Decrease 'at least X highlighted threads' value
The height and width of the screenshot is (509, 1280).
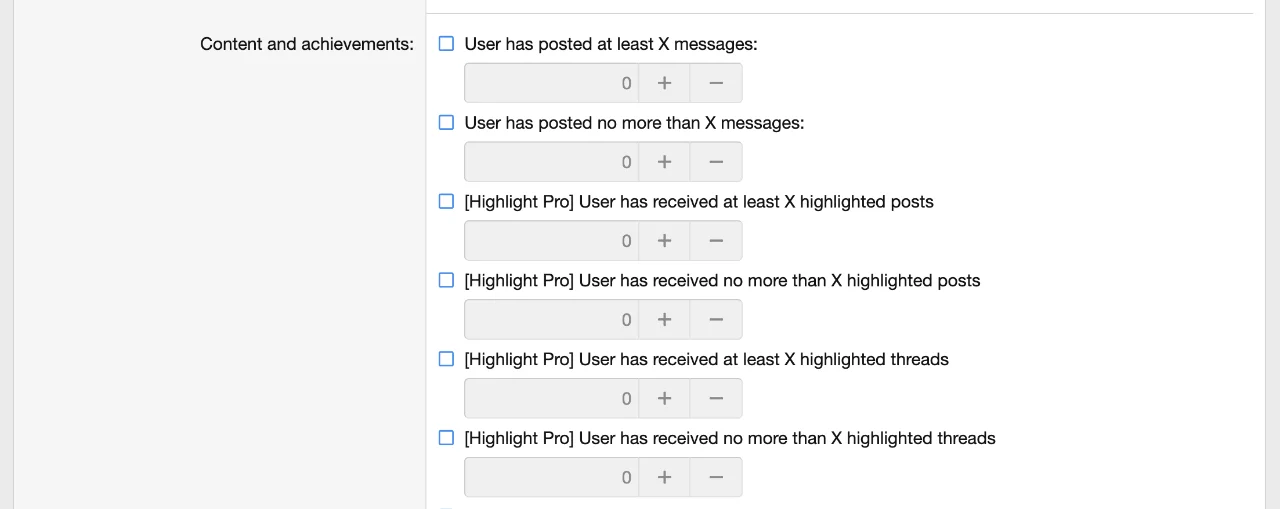tap(716, 398)
